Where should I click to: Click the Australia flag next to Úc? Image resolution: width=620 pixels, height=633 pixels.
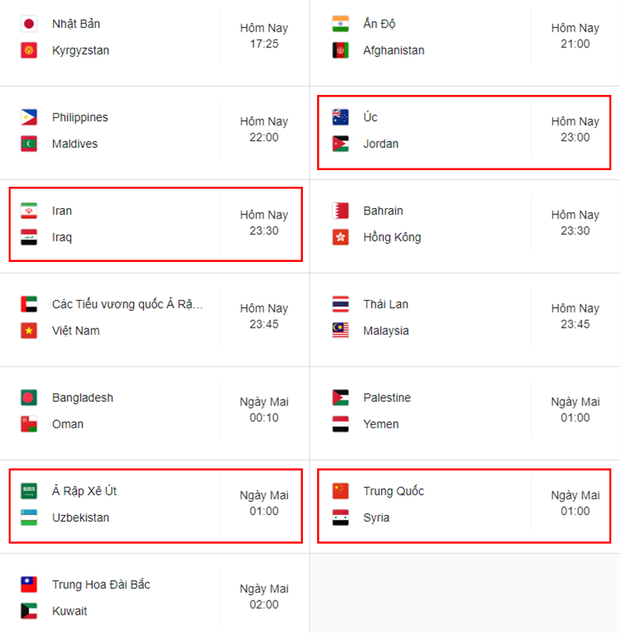(340, 117)
